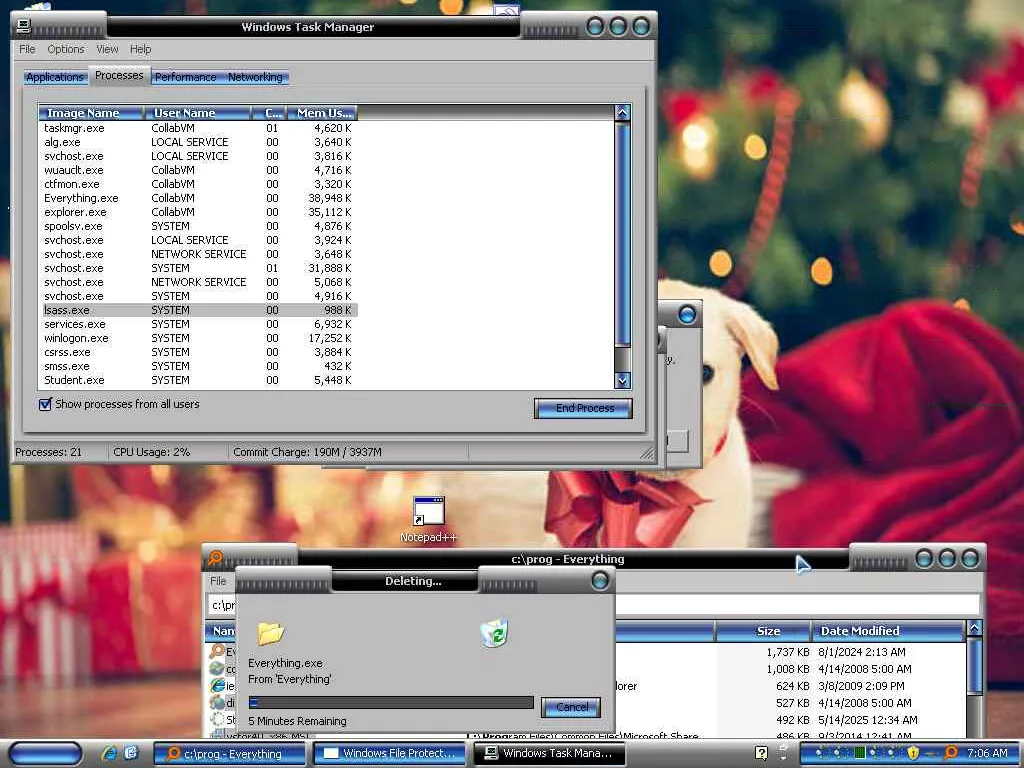Sort Everything results by Date Modified column
The image size is (1024, 768).
coord(888,631)
